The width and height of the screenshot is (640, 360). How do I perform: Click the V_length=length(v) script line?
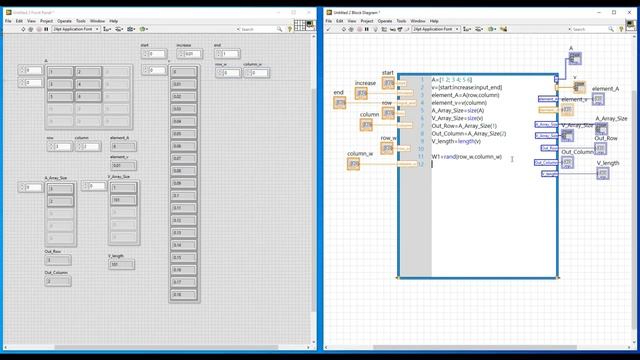456,141
